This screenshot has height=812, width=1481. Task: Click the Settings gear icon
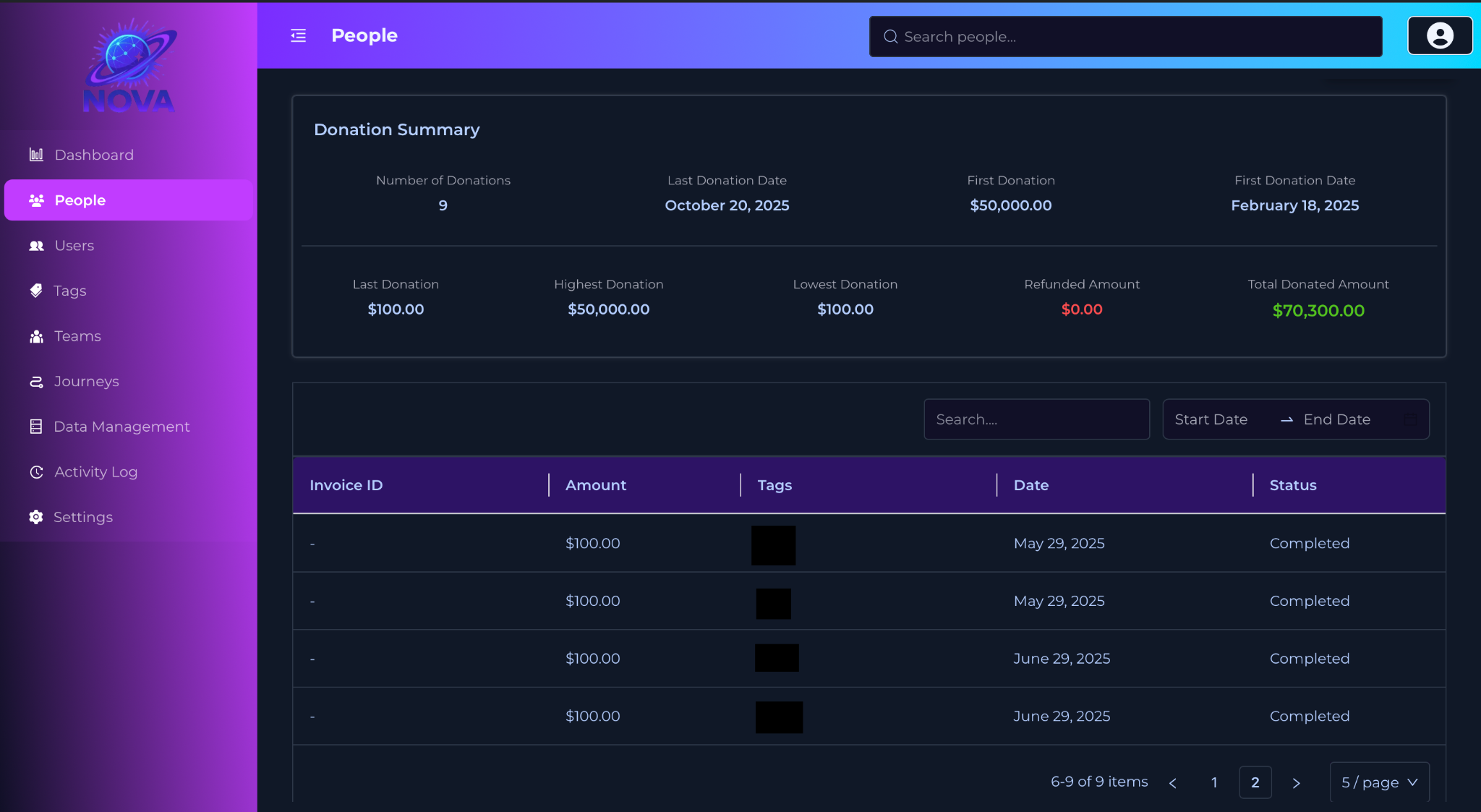36,517
